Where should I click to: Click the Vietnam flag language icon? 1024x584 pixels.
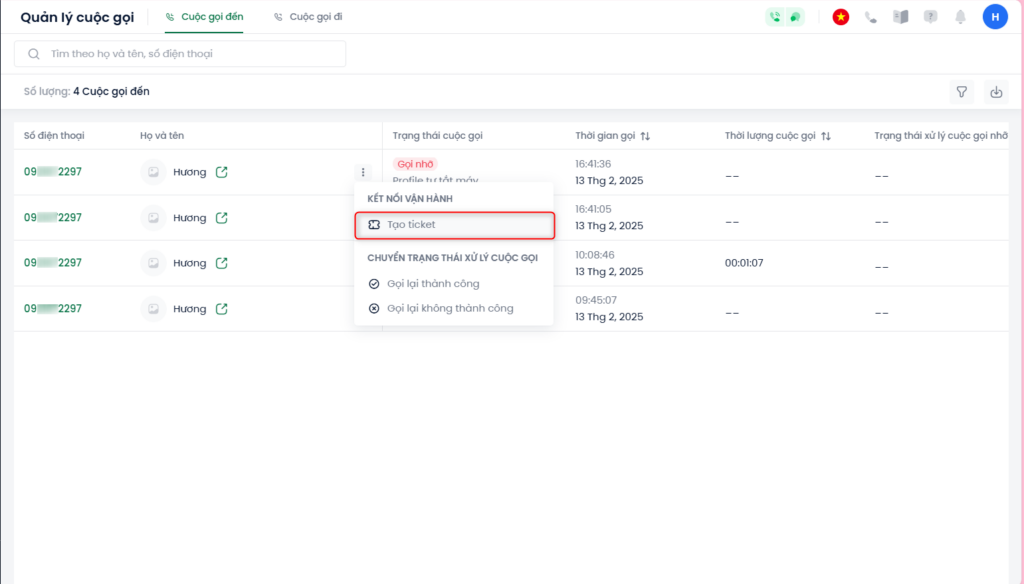pyautogui.click(x=840, y=17)
